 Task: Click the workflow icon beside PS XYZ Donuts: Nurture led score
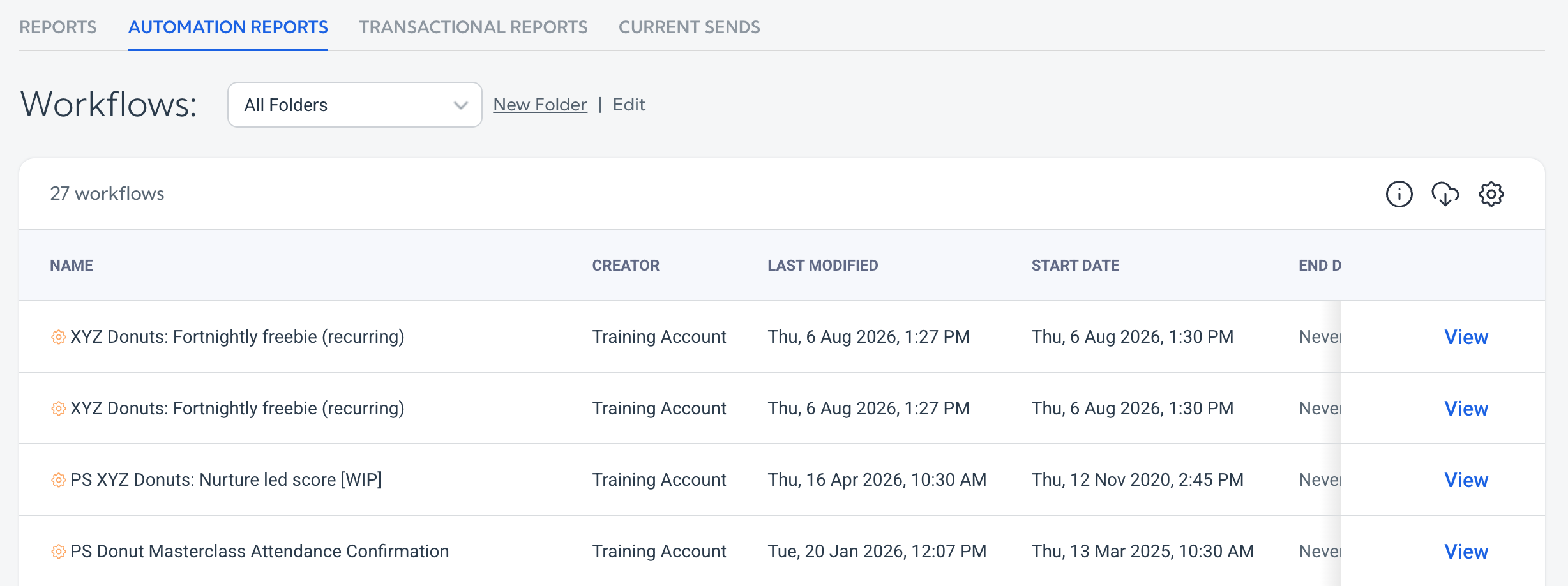pos(58,480)
